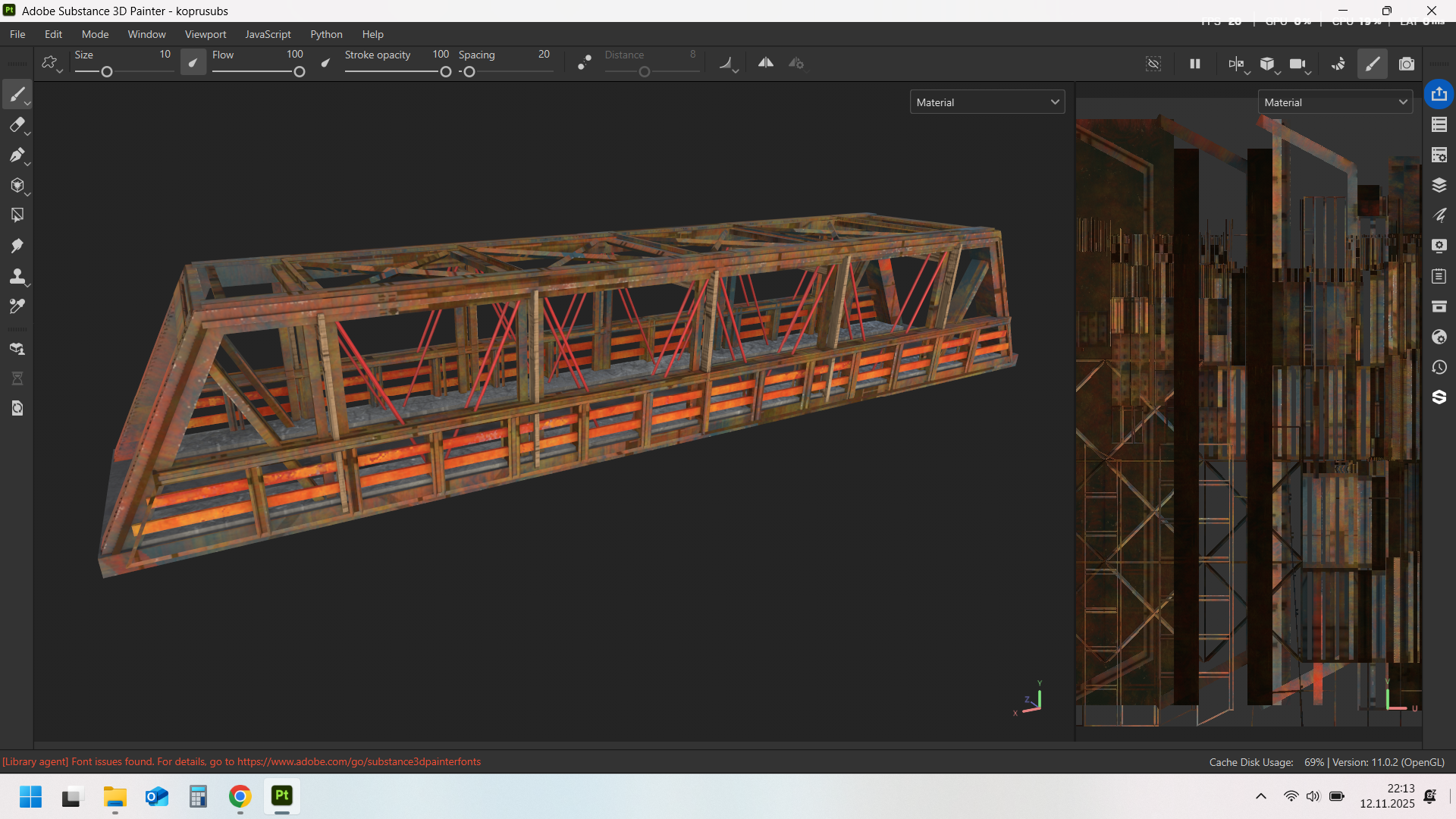
Task: Toggle lazy mouse option
Action: (585, 64)
